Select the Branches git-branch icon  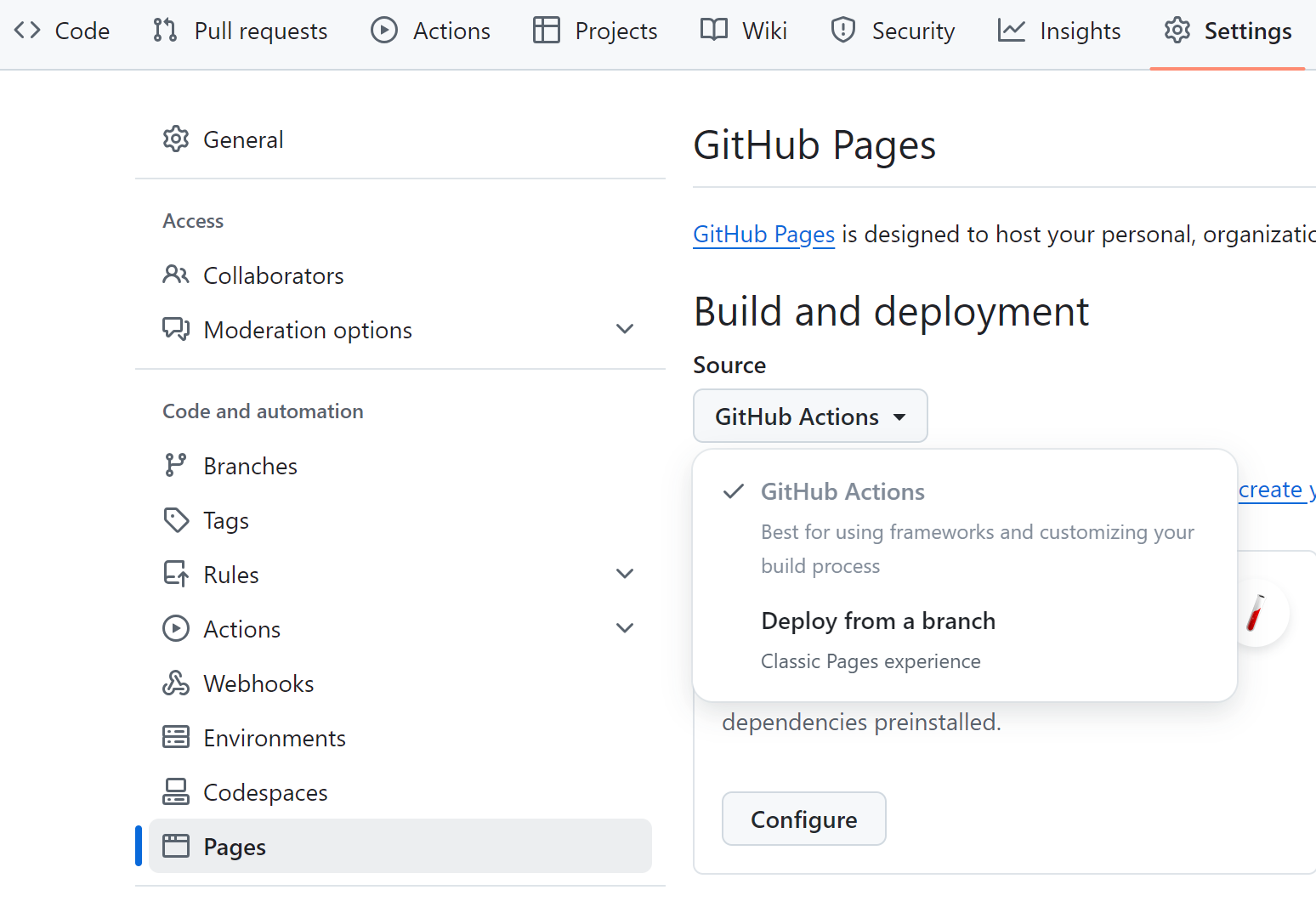[176, 466]
